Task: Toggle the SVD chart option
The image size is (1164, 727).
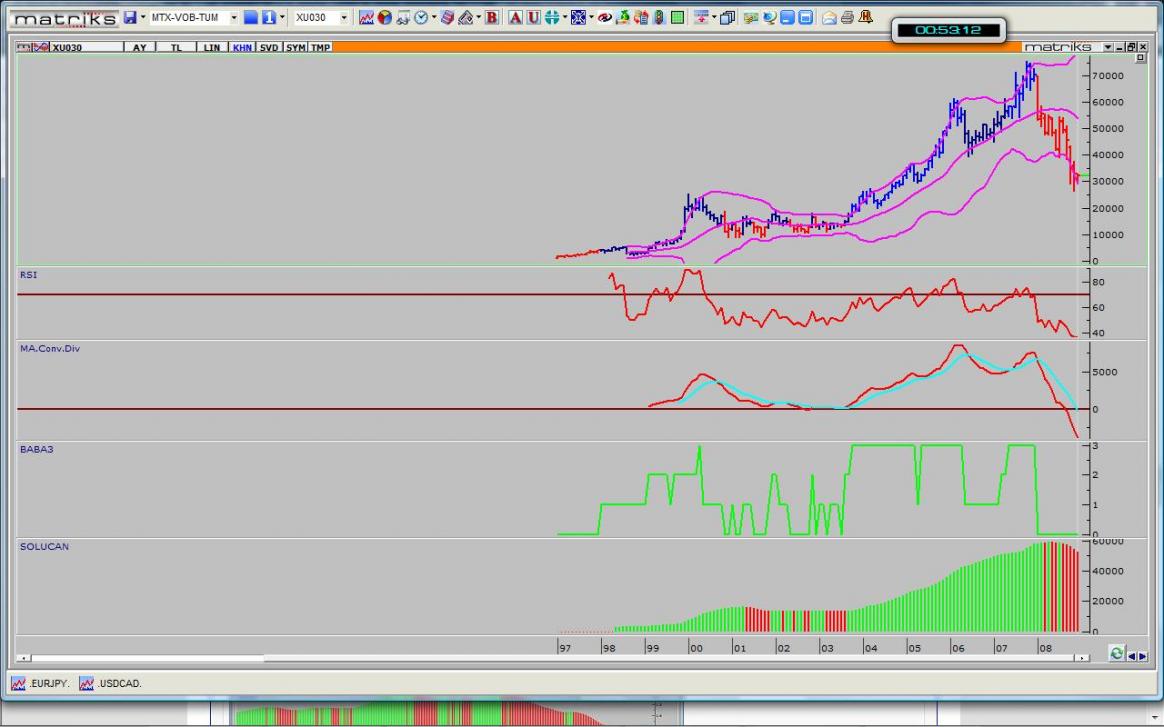Action: tap(269, 47)
